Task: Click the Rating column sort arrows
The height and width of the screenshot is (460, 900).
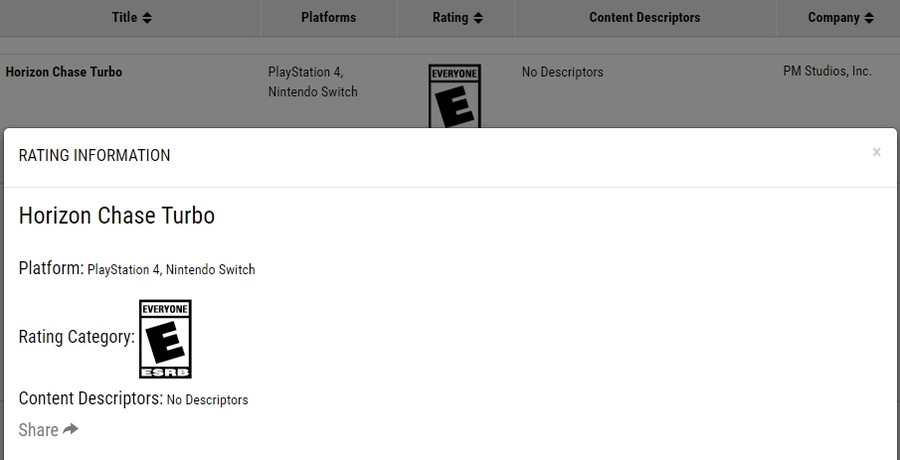Action: [478, 18]
